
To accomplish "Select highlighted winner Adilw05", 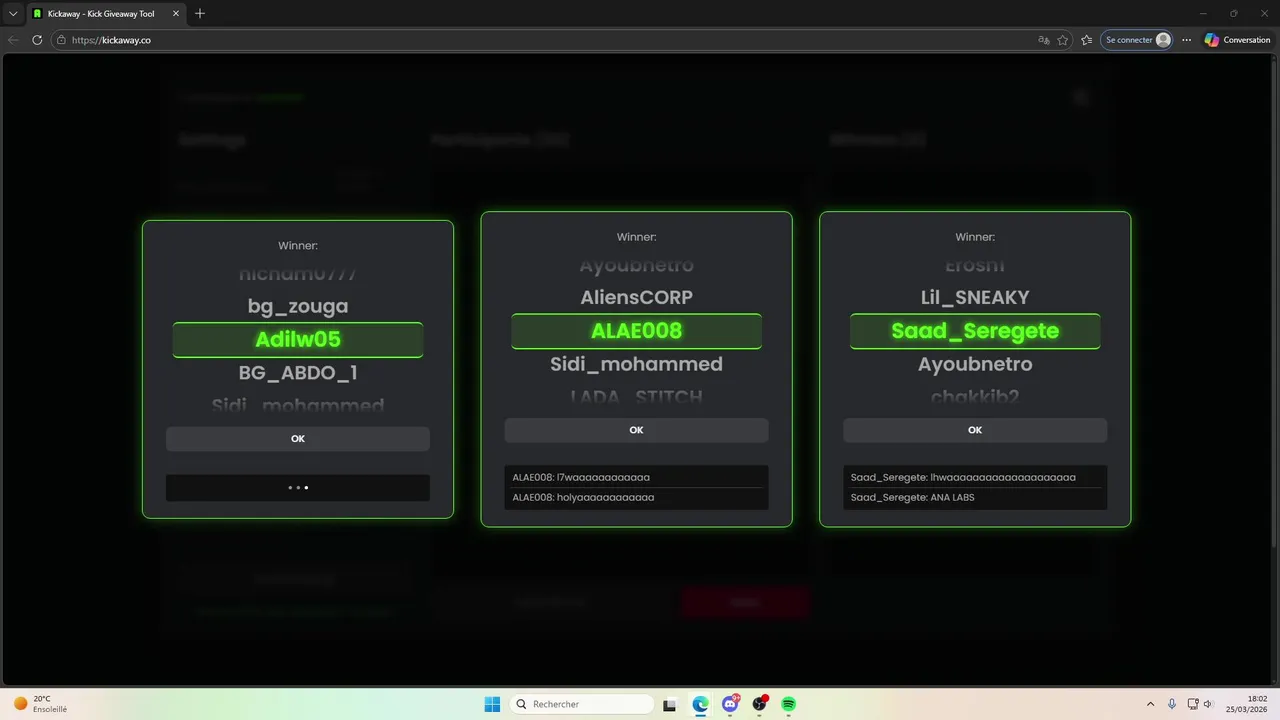I will (x=298, y=339).
